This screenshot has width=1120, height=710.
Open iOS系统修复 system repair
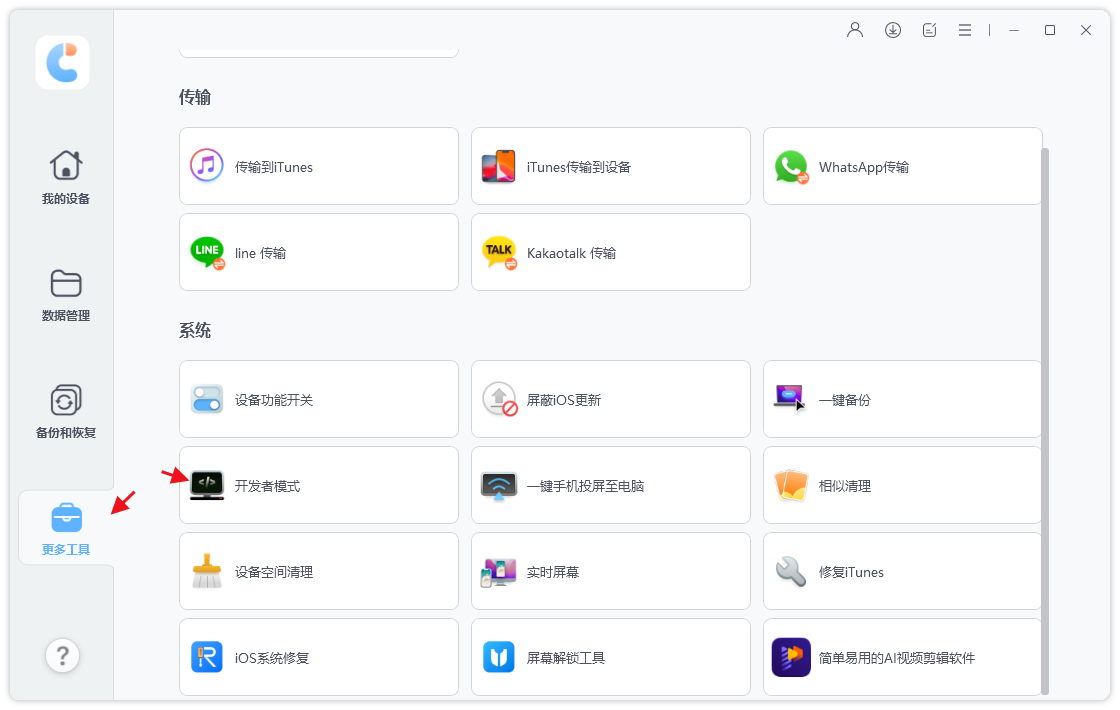coord(318,657)
